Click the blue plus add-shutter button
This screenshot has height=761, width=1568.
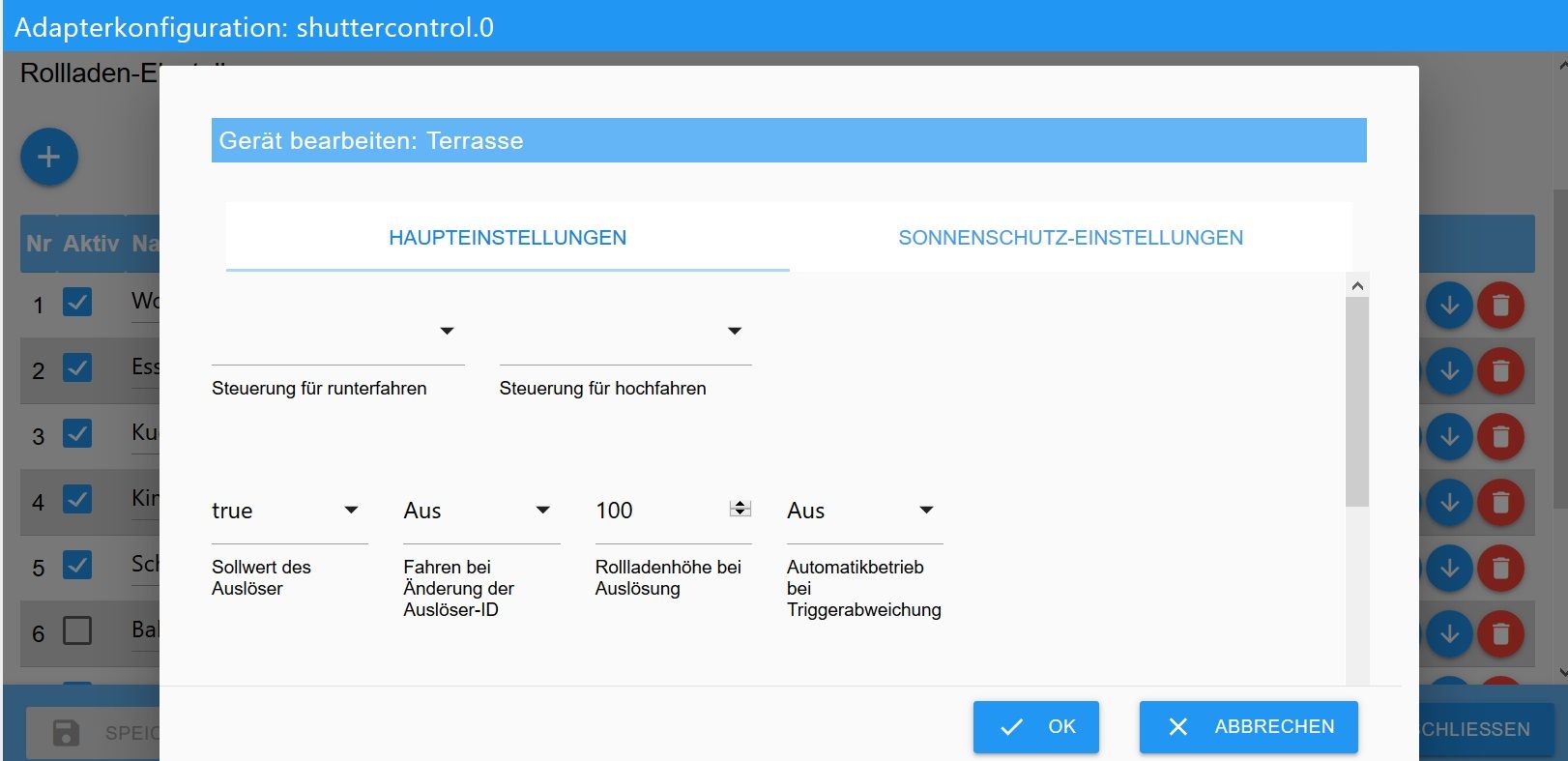pyautogui.click(x=49, y=157)
